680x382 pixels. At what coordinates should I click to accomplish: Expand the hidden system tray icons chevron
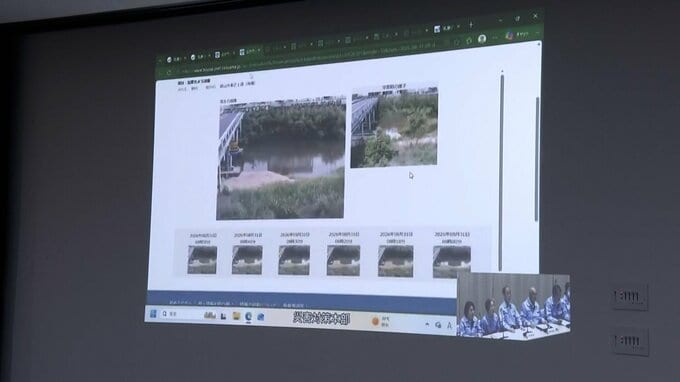427,324
